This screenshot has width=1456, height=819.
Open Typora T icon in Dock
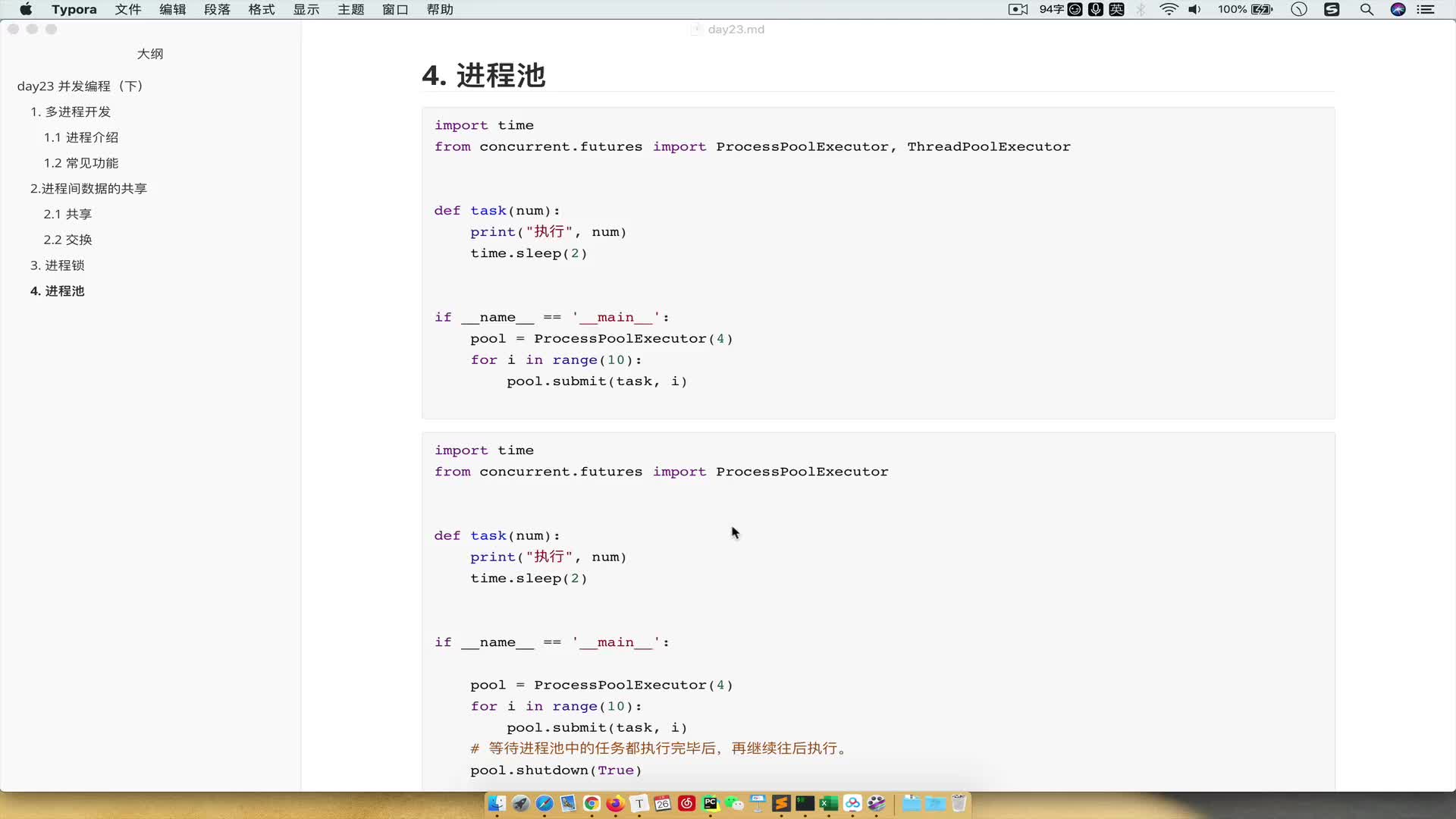[639, 804]
